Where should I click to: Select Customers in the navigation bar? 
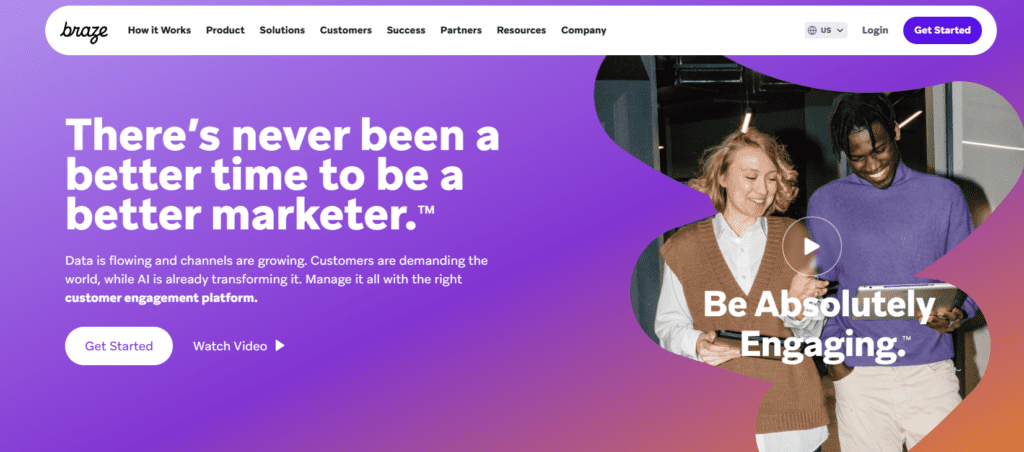346,30
